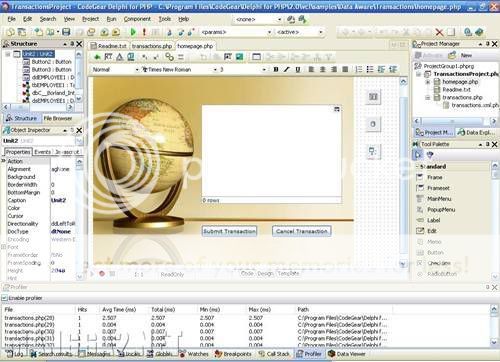The image size is (500, 362).
Task: Run the project with green play button
Action: (133, 32)
